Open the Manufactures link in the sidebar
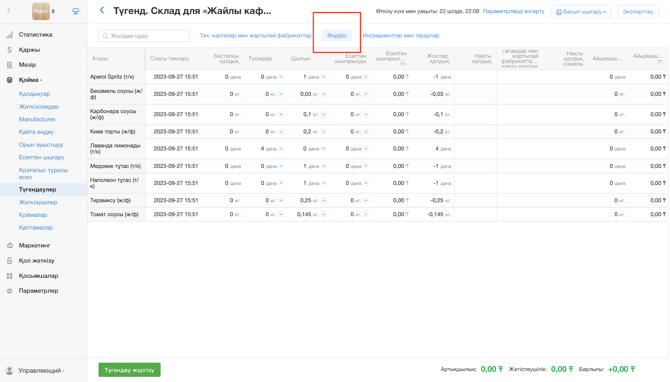 coord(37,119)
